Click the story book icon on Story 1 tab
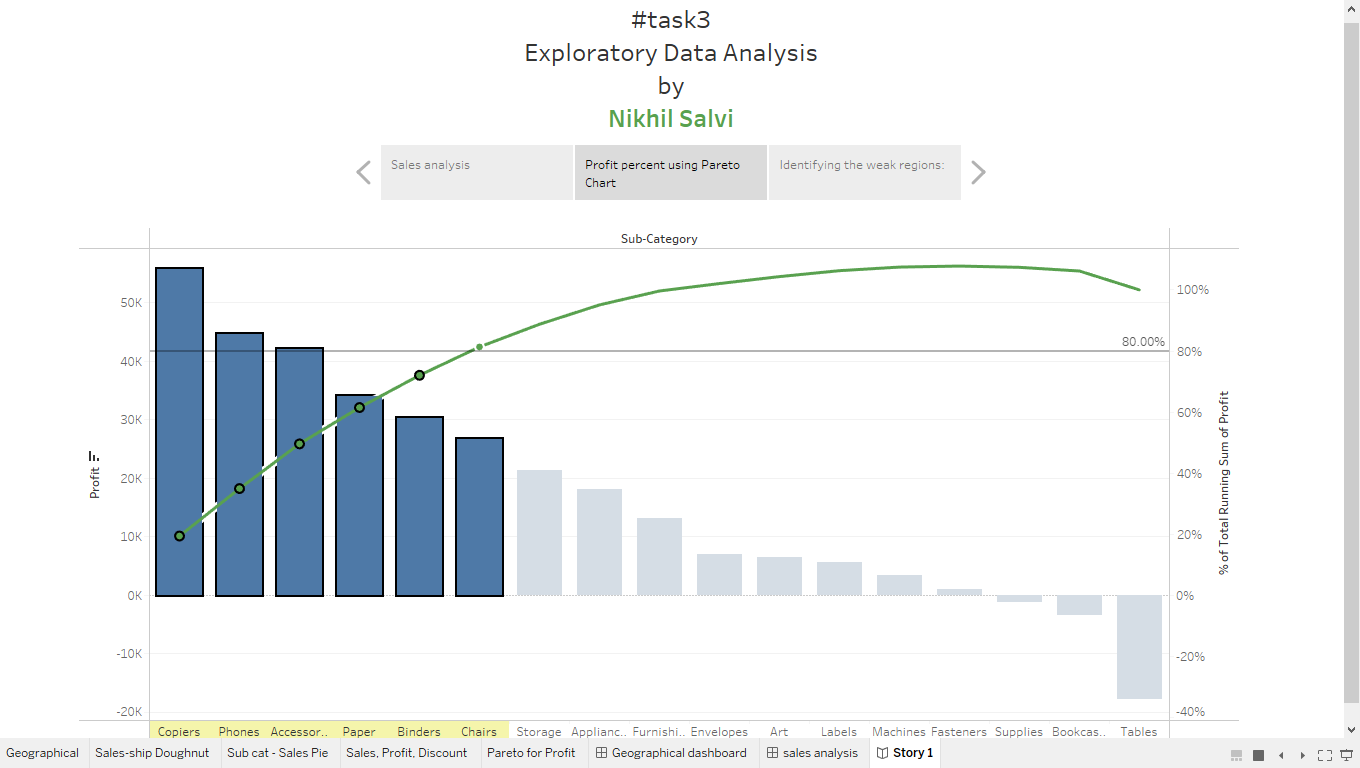Viewport: 1360px width, 768px height. pos(882,752)
